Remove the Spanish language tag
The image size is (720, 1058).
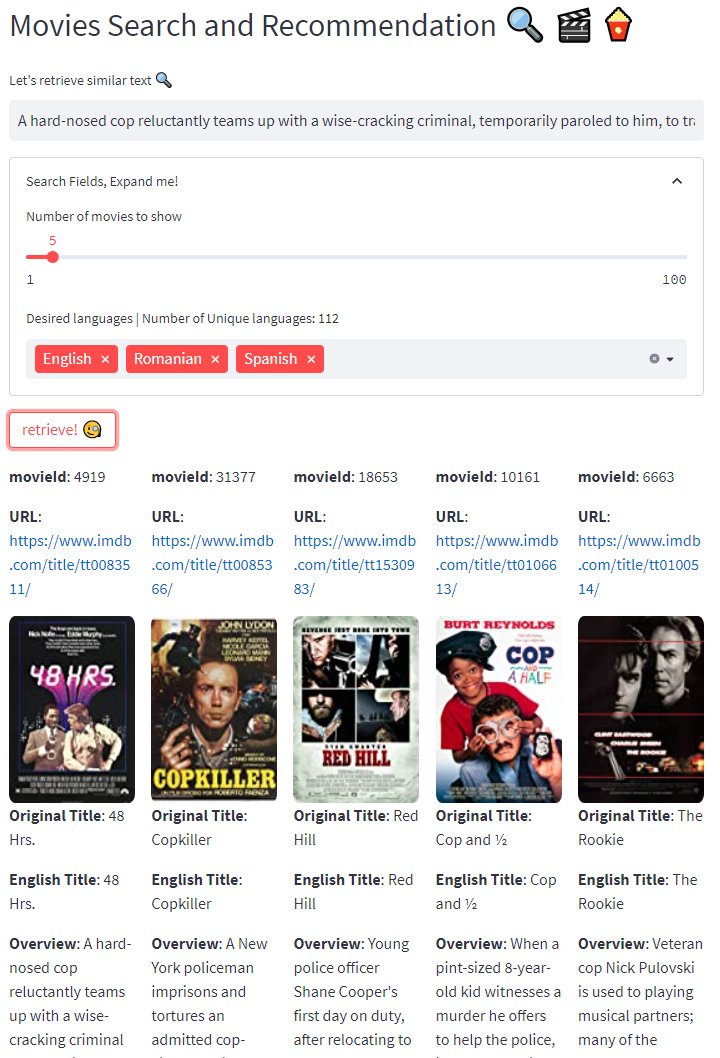point(311,360)
